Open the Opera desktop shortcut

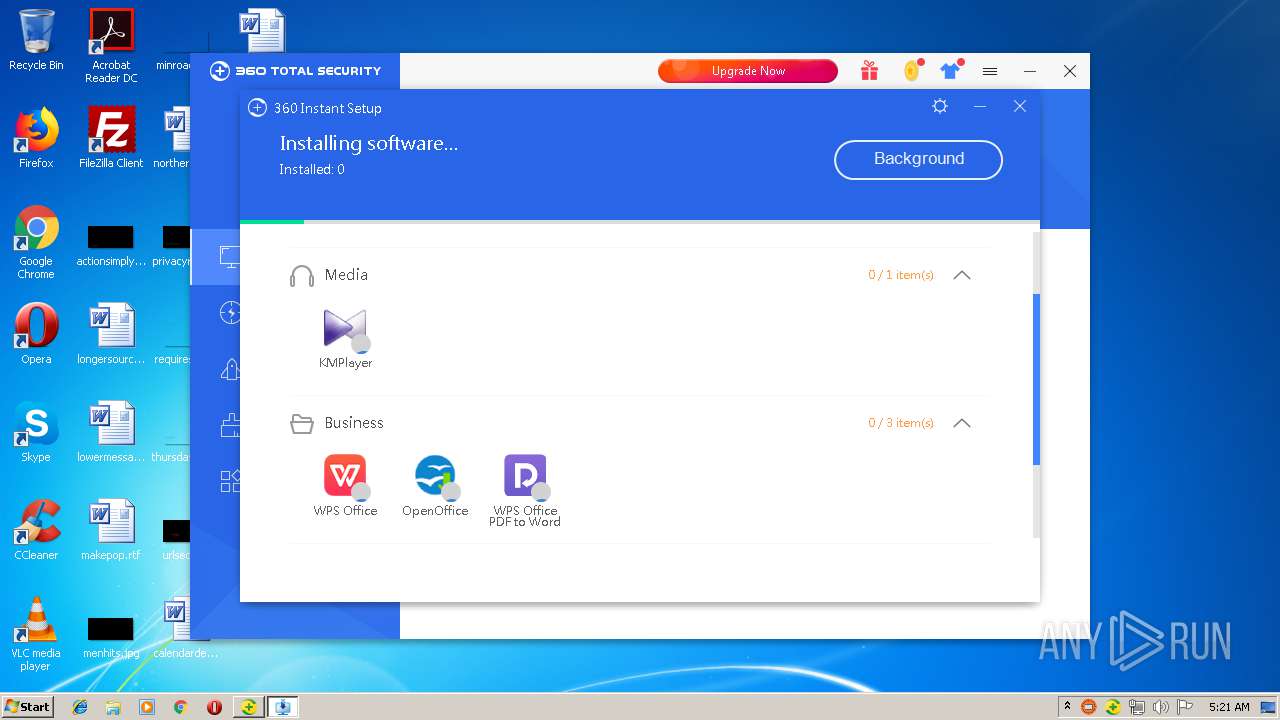[36, 334]
